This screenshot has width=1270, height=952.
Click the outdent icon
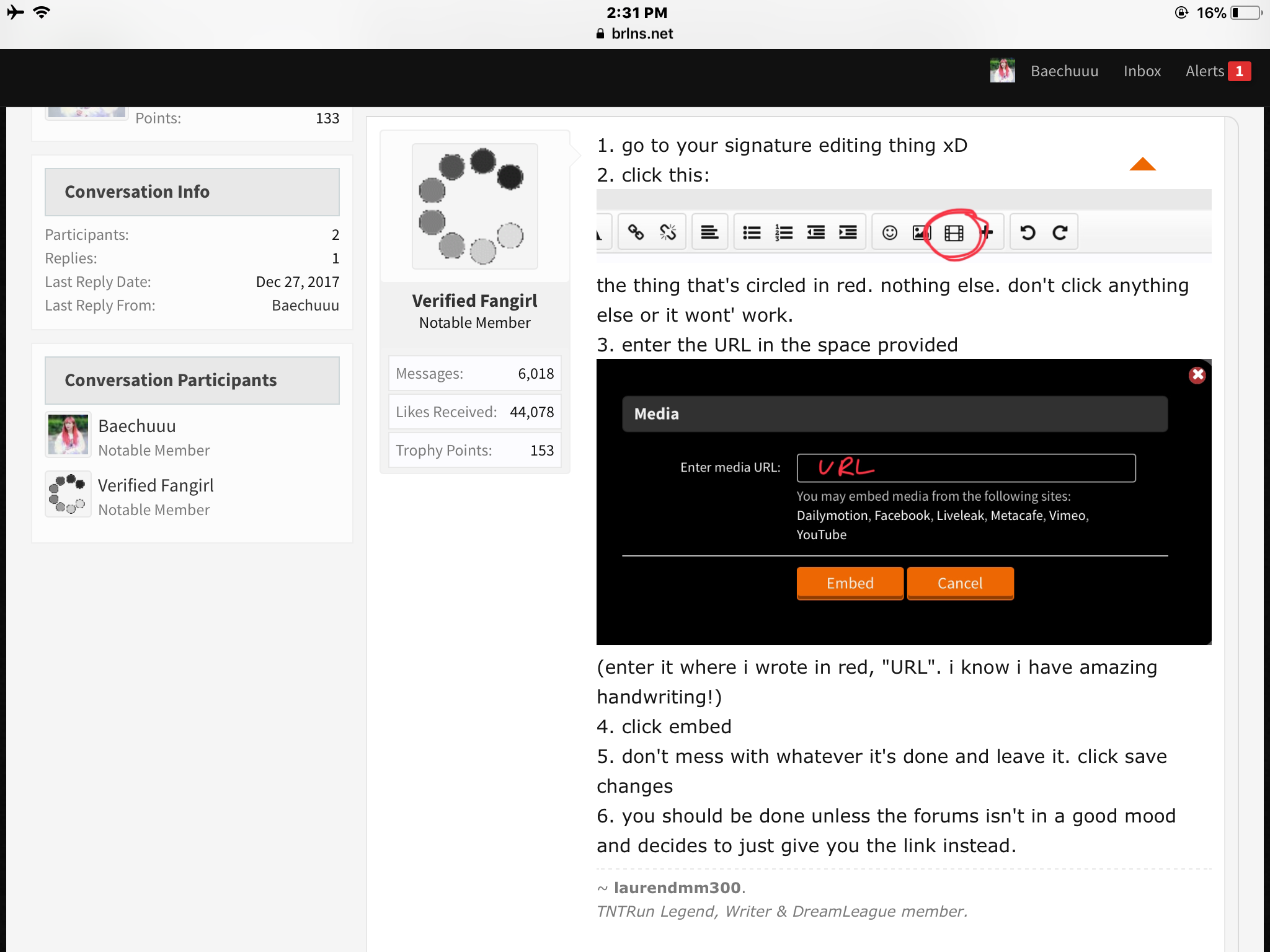(x=816, y=232)
